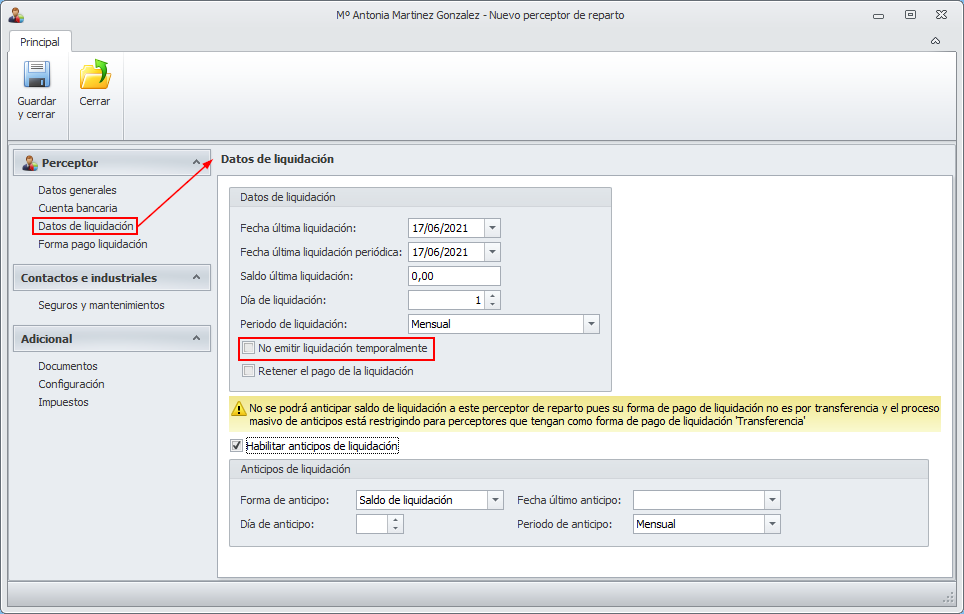Click the Adicional group header
This screenshot has width=964, height=614.
(112, 339)
